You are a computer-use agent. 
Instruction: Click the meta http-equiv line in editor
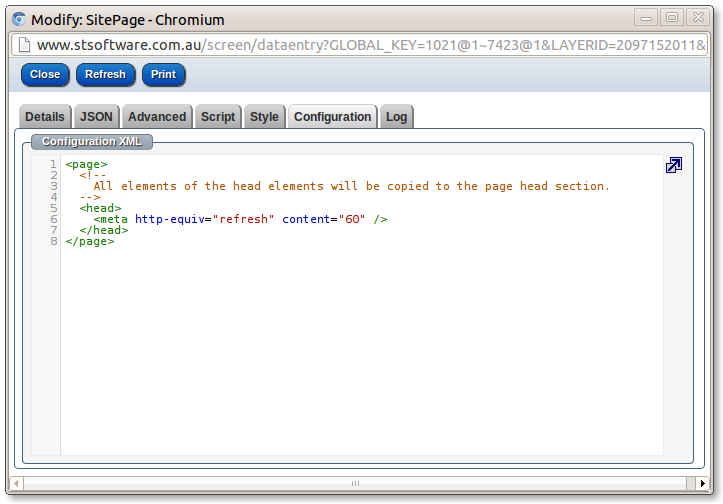click(240, 219)
